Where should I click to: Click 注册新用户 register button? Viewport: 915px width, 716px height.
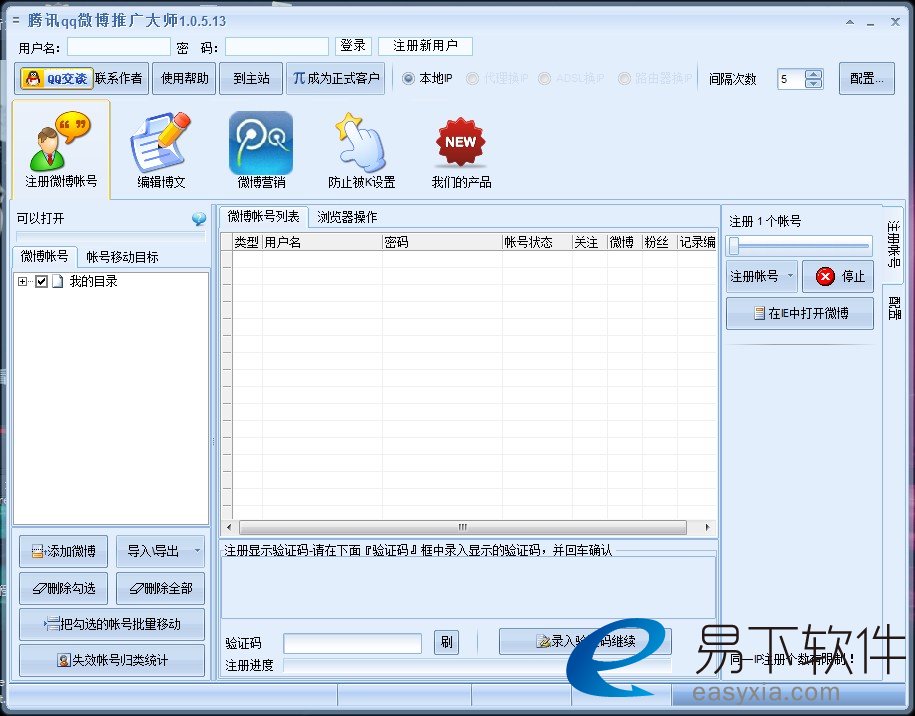[425, 46]
